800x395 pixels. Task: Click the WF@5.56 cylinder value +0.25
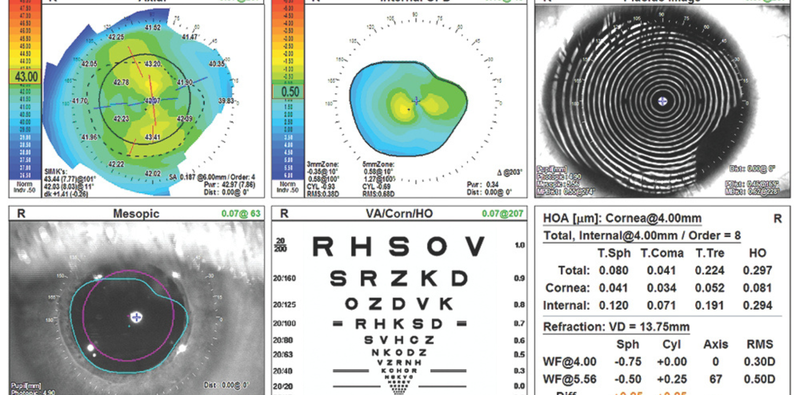tap(673, 380)
